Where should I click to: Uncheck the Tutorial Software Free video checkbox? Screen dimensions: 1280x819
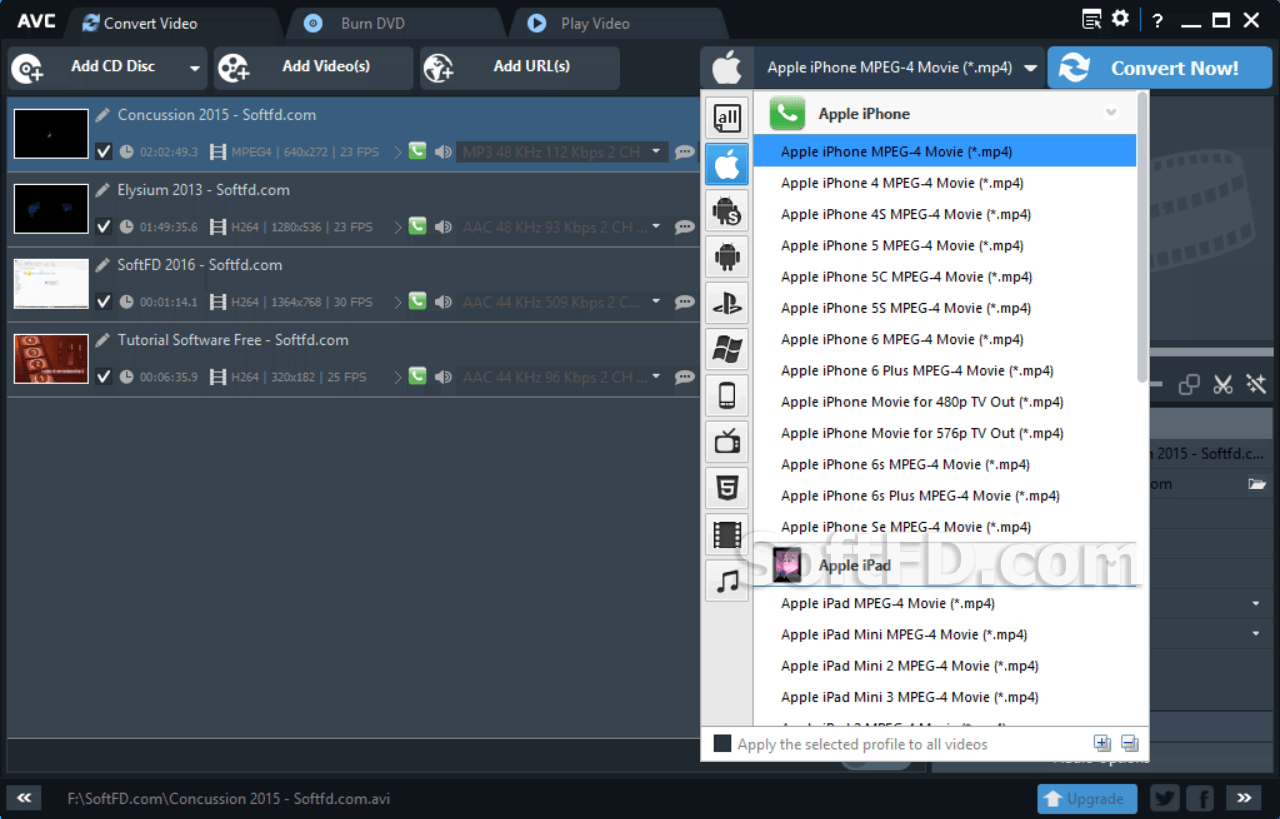pos(104,377)
